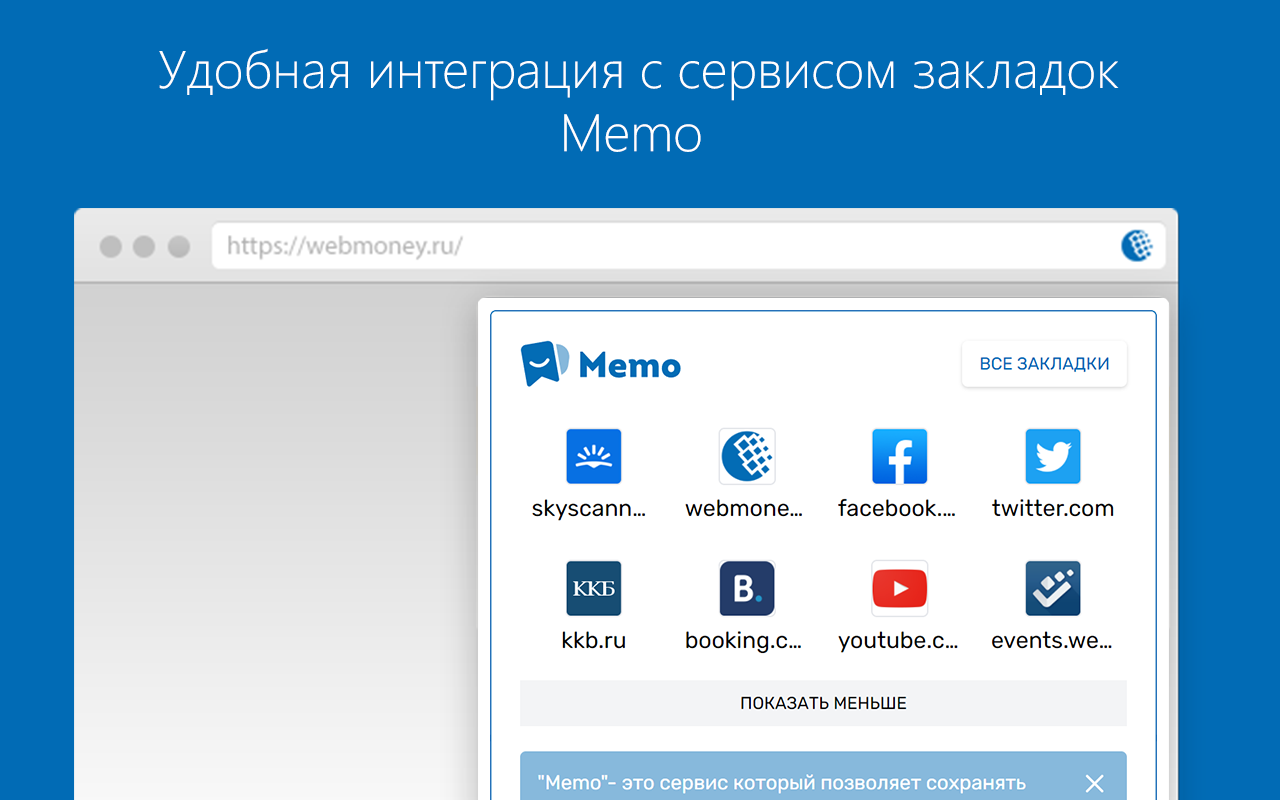Open the youtube bookmark icon

pyautogui.click(x=899, y=588)
